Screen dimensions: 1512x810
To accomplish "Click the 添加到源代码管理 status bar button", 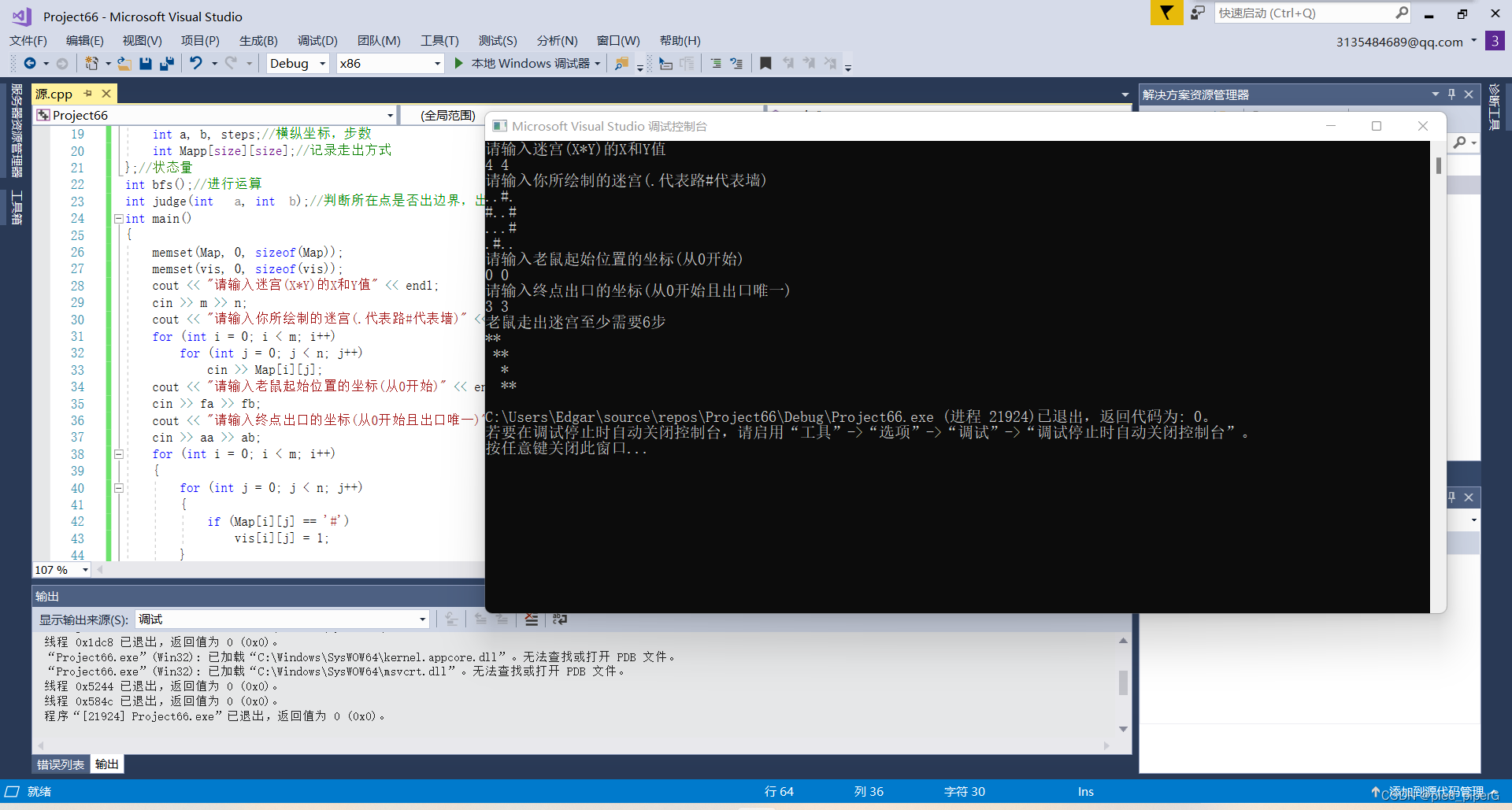I will coord(1435,791).
